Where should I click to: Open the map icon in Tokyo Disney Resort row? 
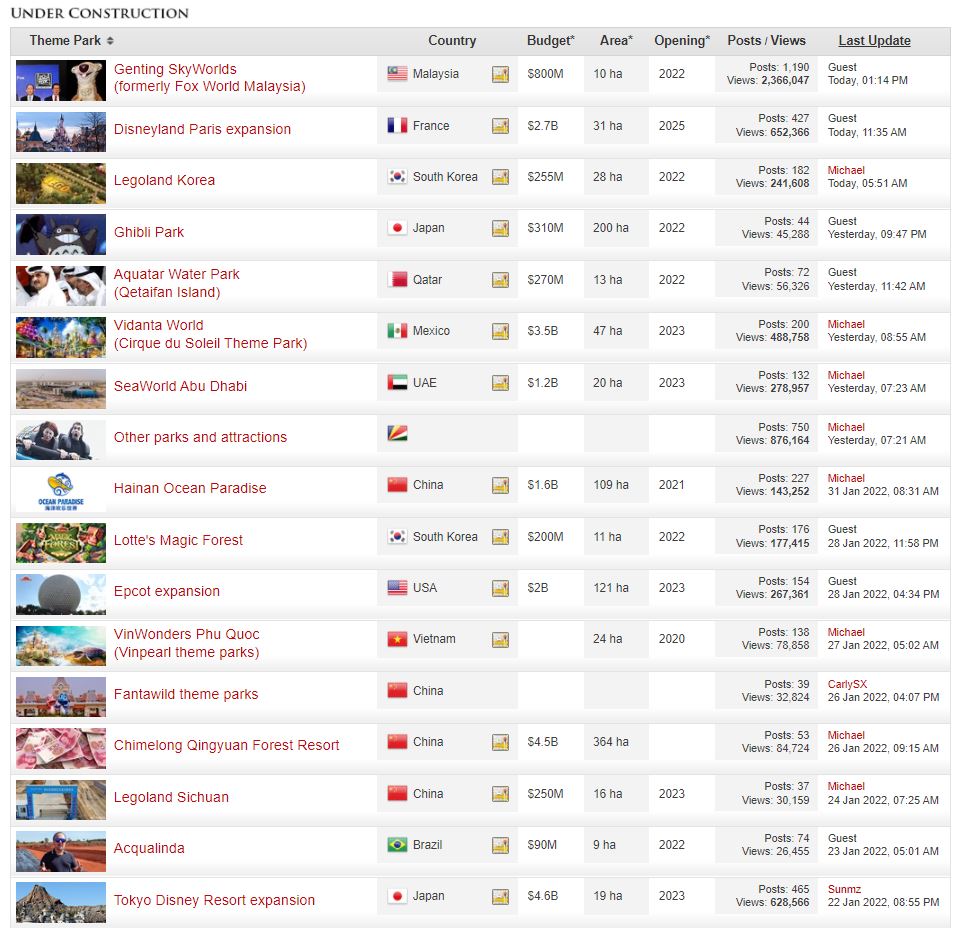coord(500,896)
